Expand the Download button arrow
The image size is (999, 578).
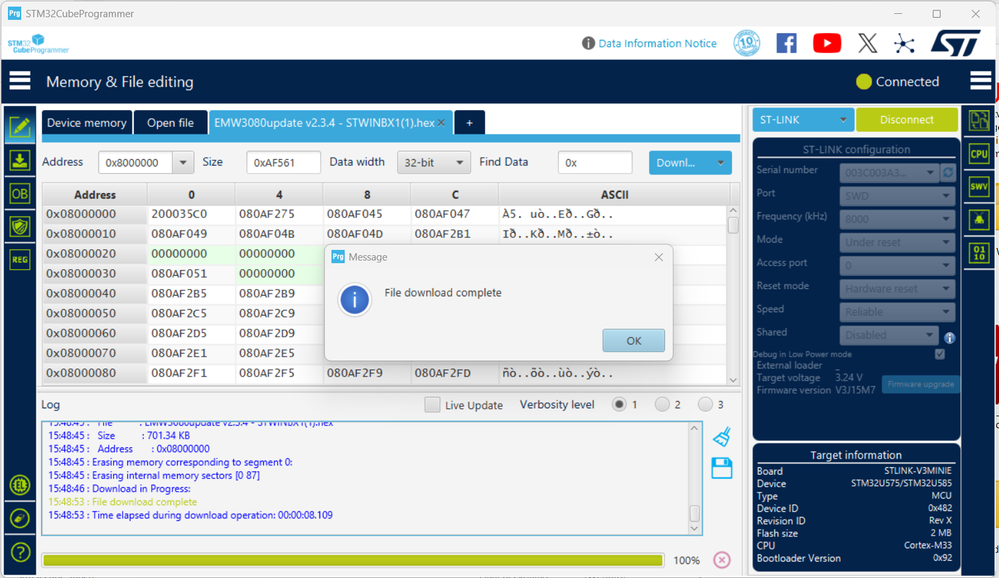point(721,163)
